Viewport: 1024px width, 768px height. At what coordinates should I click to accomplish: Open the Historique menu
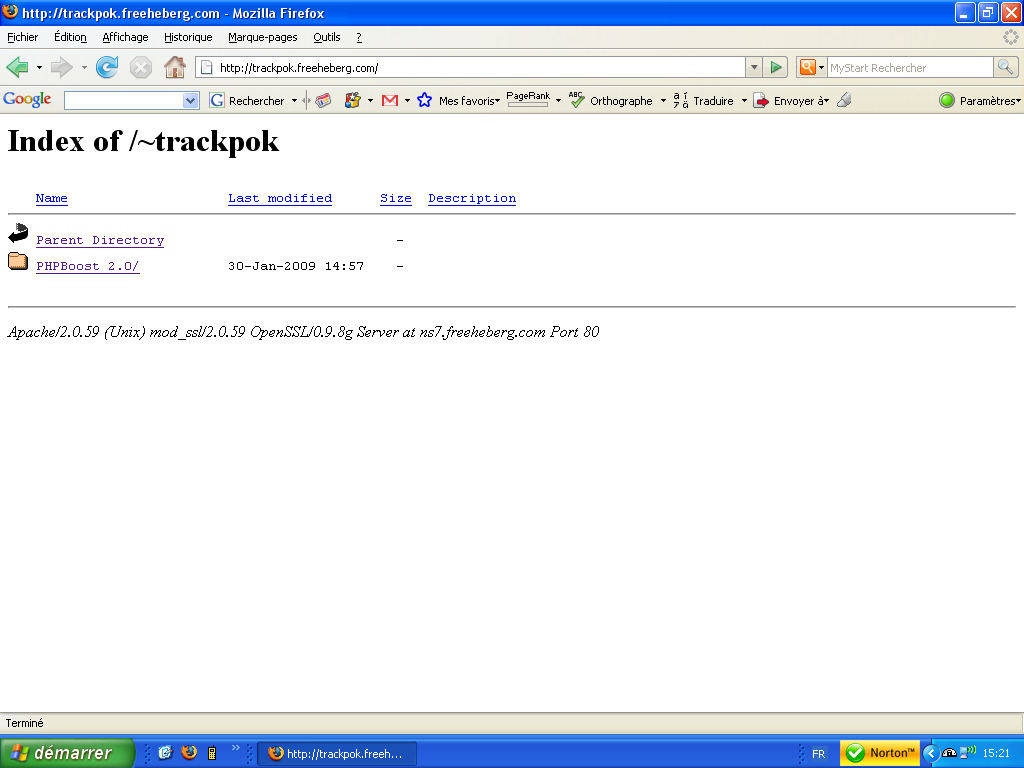point(188,37)
